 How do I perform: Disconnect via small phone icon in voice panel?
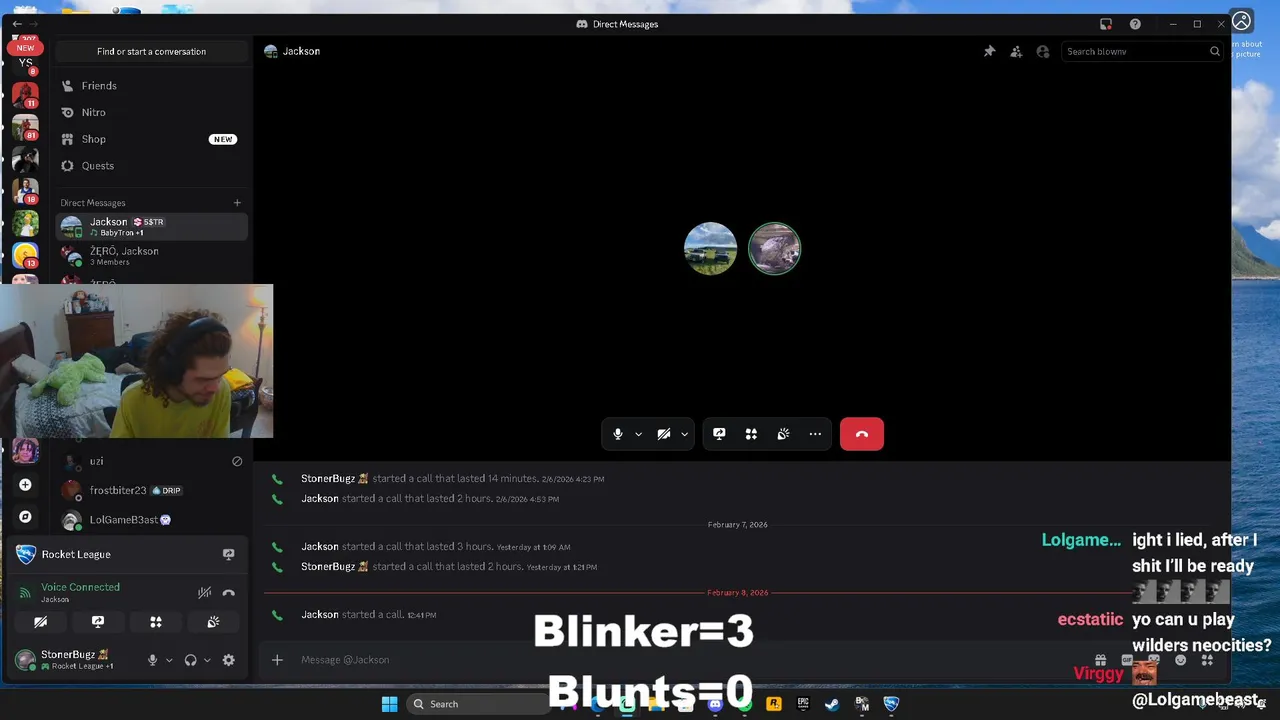point(229,593)
